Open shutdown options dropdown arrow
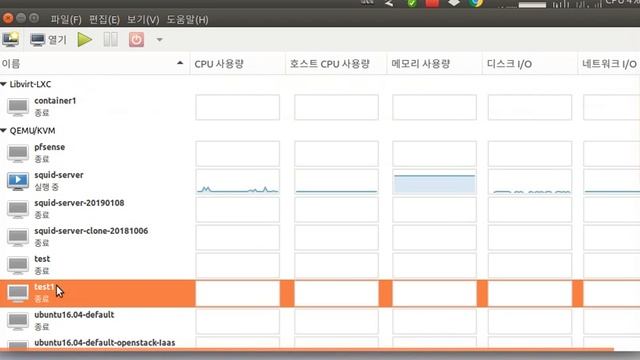640x360 pixels. [x=160, y=40]
